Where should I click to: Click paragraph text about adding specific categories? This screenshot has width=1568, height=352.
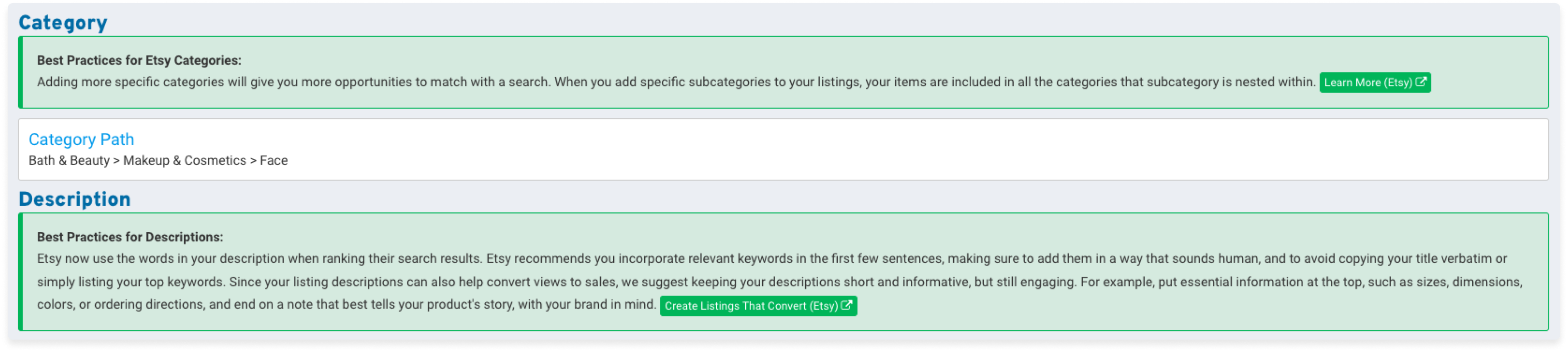(676, 82)
